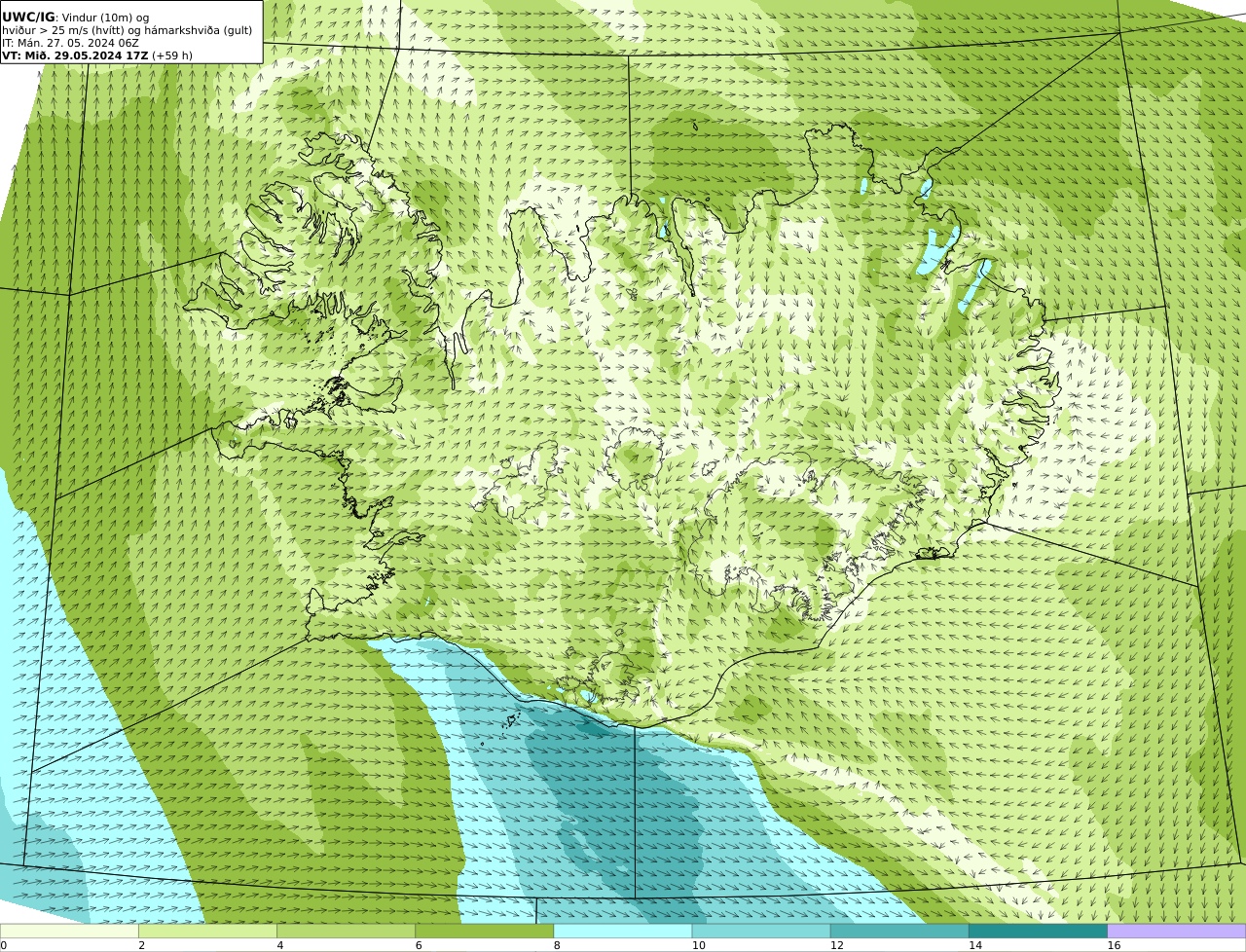The image size is (1246, 952).
Task: Pick the light green 4–6 m/s legend swatch
Action: [x=346, y=931]
